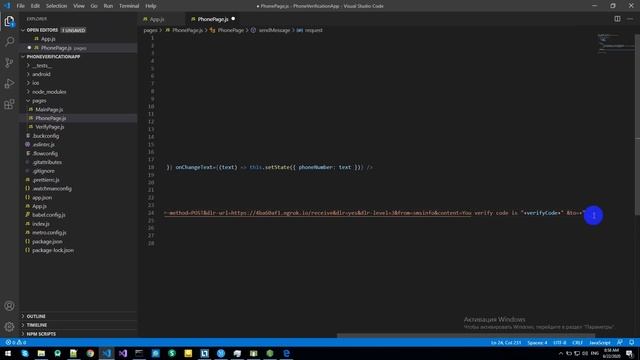Click the PhonePage class breadcrumb
The height and width of the screenshot is (360, 640).
click(230, 30)
